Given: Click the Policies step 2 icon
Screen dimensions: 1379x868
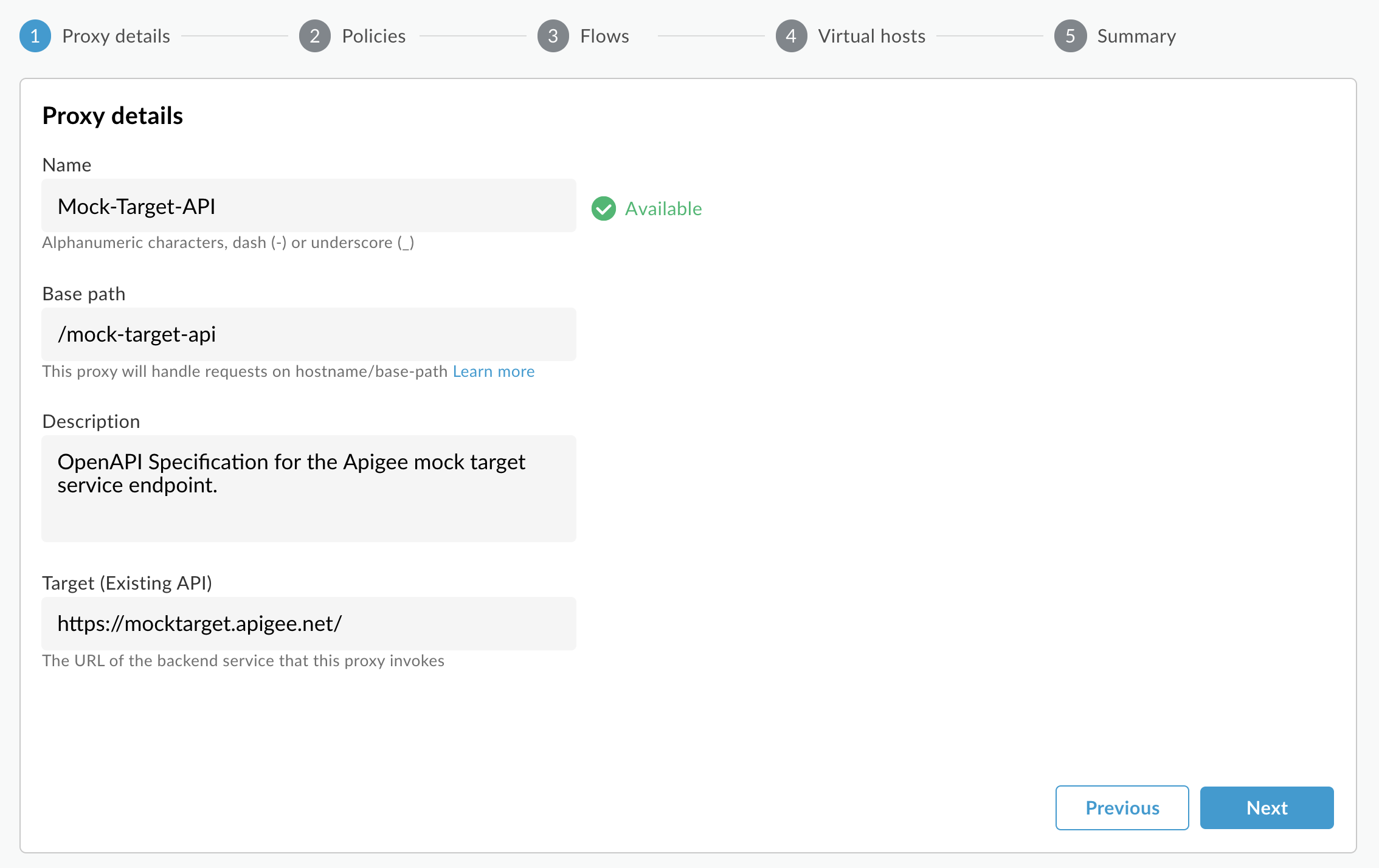Looking at the screenshot, I should pos(314,36).
